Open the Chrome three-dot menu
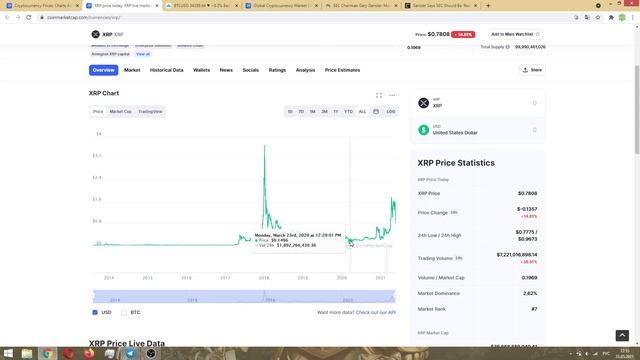 tap(633, 18)
